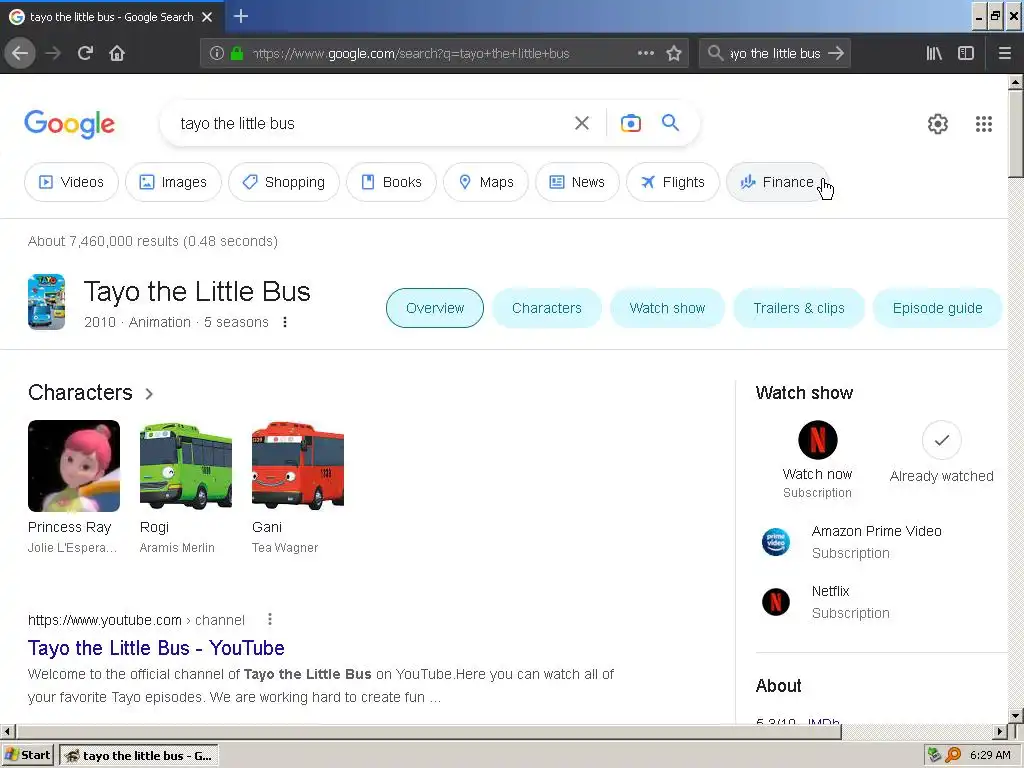Select the taskbar Firefox window button
This screenshot has width=1024, height=768.
coord(139,756)
